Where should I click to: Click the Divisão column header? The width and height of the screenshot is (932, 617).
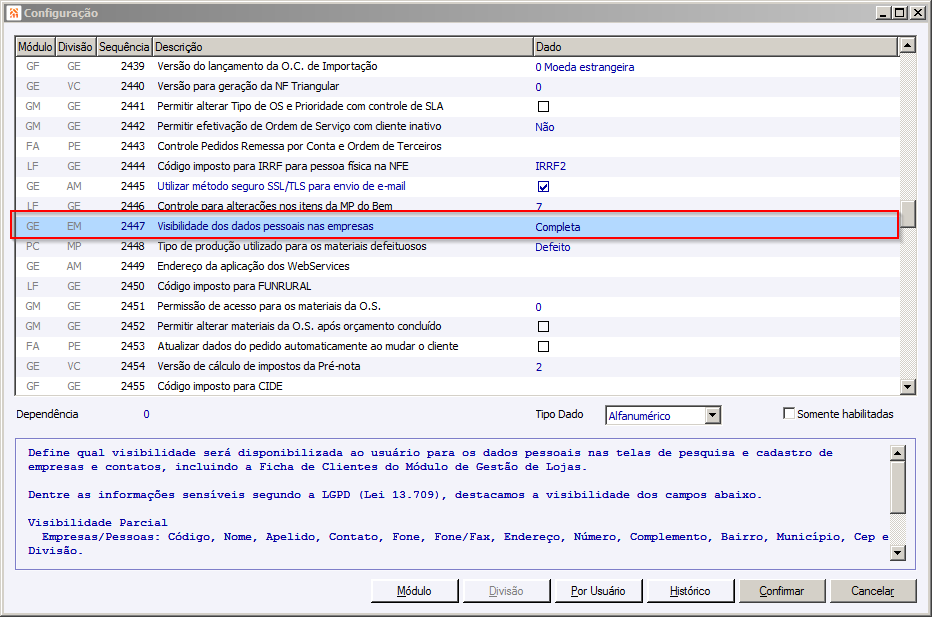75,46
